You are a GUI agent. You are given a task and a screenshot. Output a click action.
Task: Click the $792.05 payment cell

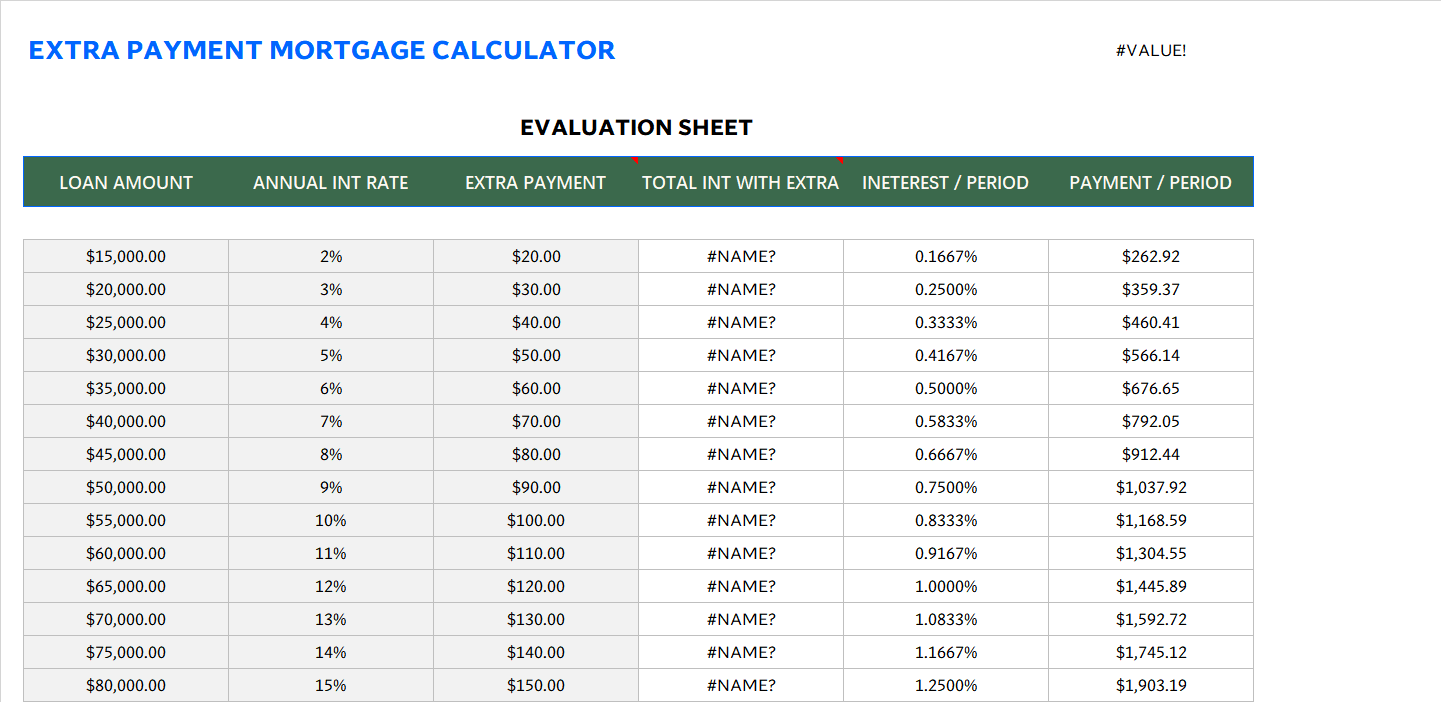pos(1151,421)
